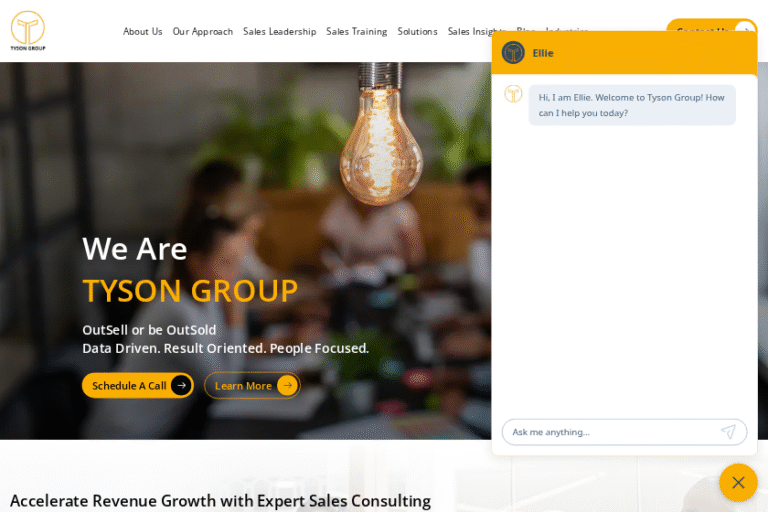The height and width of the screenshot is (512, 768).
Task: Expand the Sales Training menu
Action: (x=357, y=31)
